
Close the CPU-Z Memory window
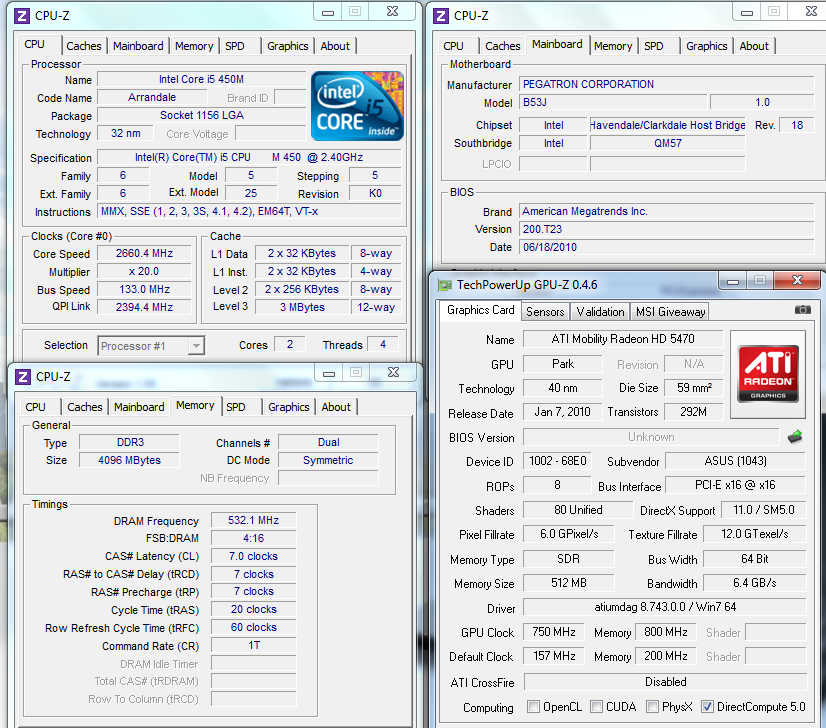394,372
